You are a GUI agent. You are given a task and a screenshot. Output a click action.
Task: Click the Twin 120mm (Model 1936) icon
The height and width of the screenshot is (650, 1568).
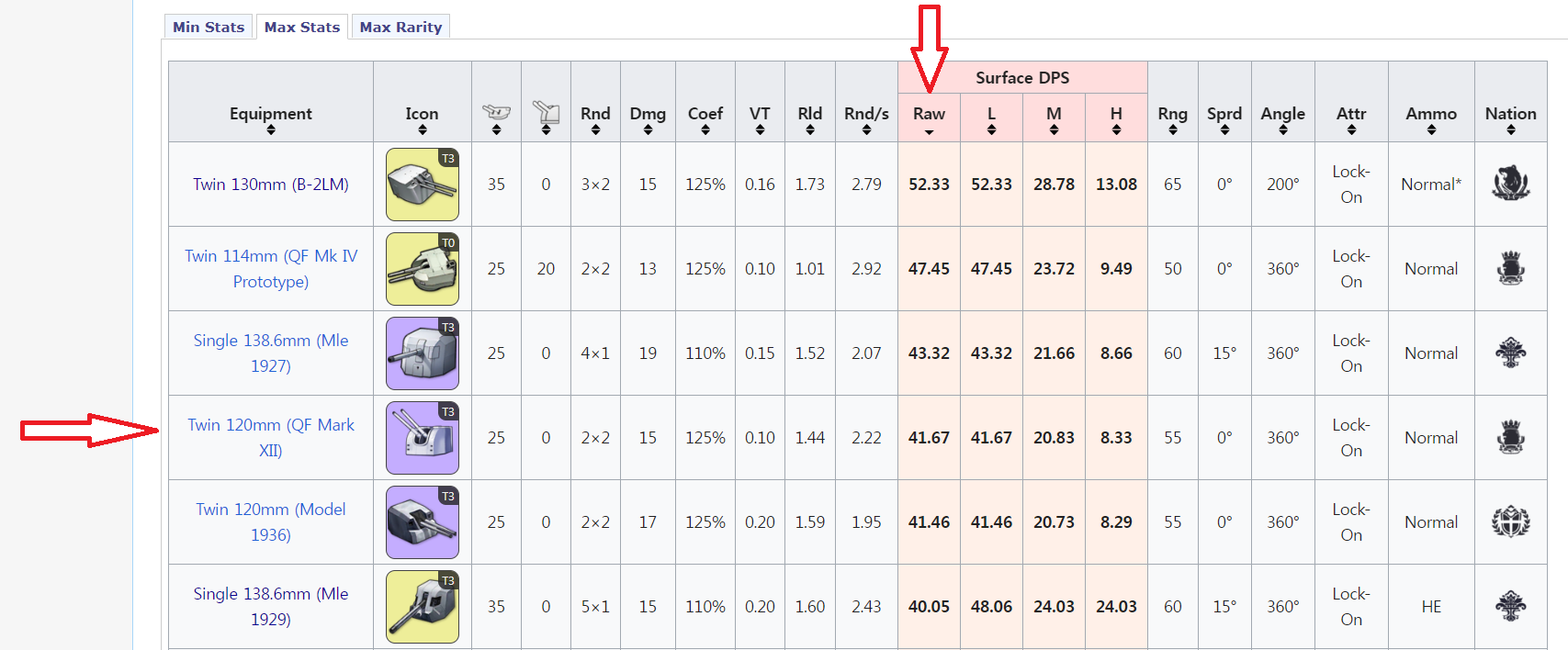click(x=423, y=522)
